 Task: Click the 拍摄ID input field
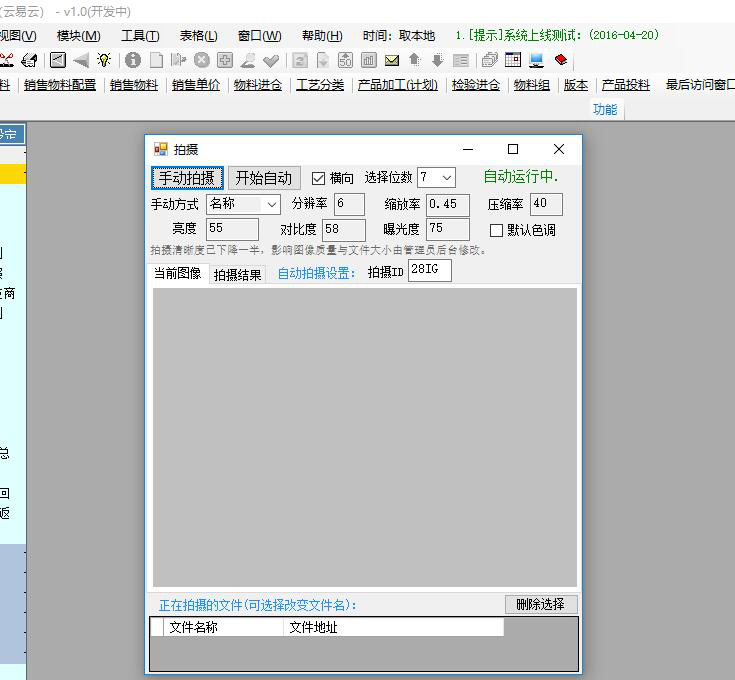coord(429,271)
